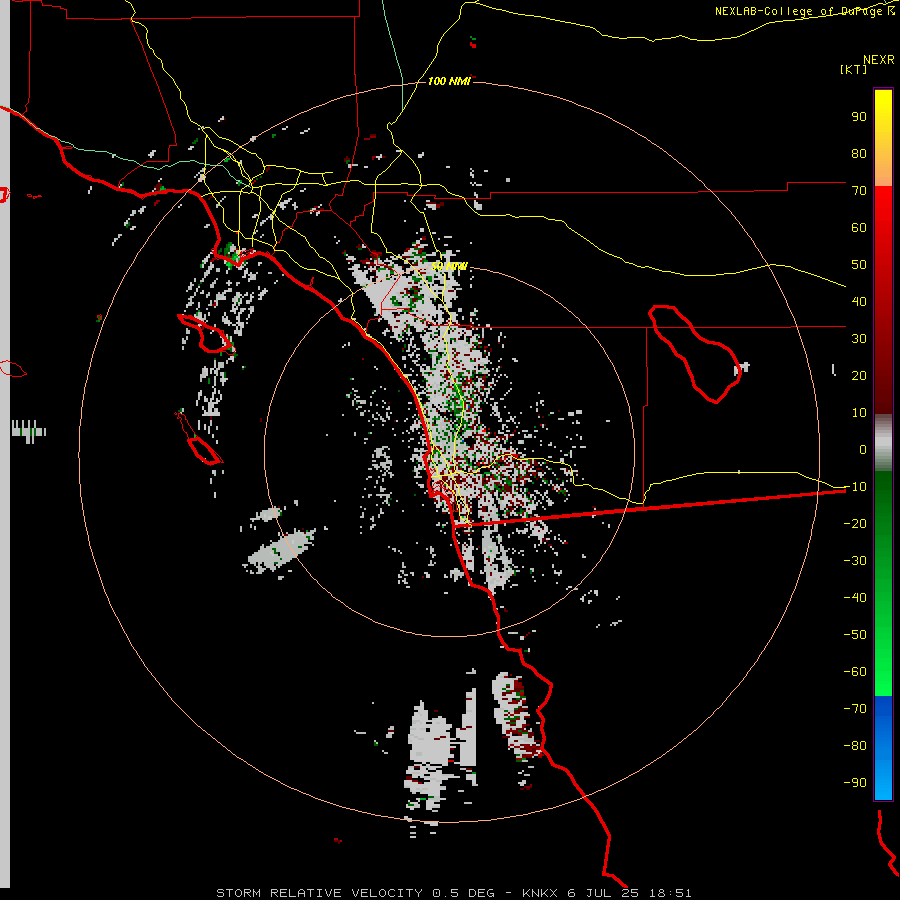
Task: Click the NEXR label above the scale
Action: tap(879, 60)
